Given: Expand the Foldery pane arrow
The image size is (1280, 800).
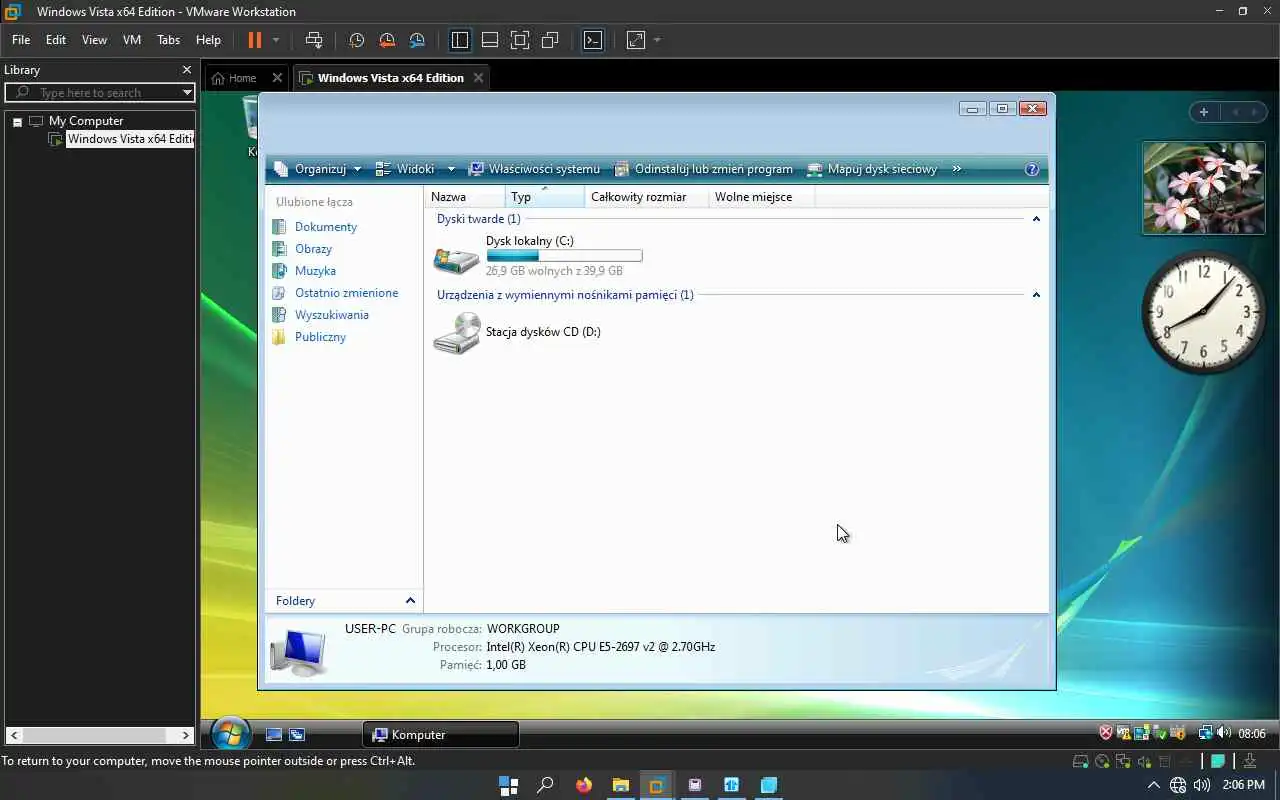Looking at the screenshot, I should pyautogui.click(x=410, y=600).
